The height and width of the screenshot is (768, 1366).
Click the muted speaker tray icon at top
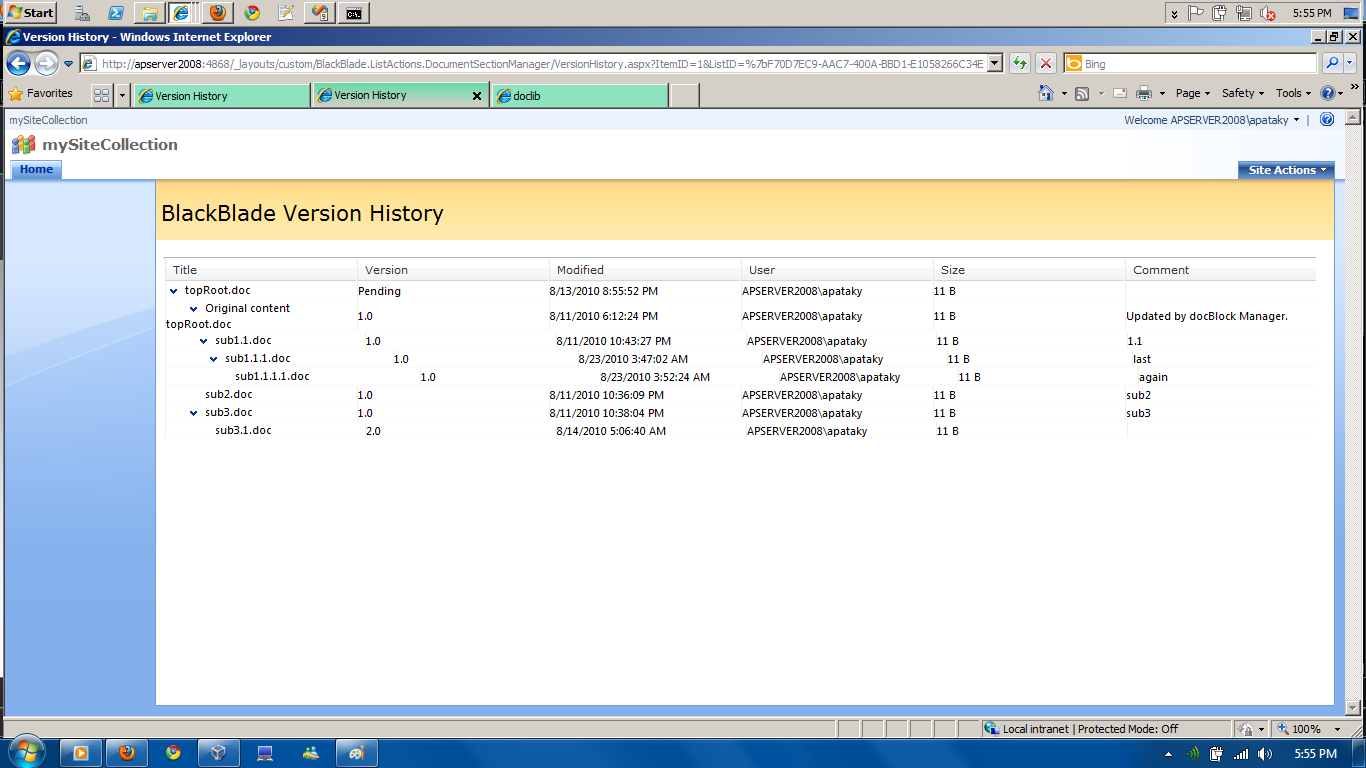click(x=1268, y=13)
